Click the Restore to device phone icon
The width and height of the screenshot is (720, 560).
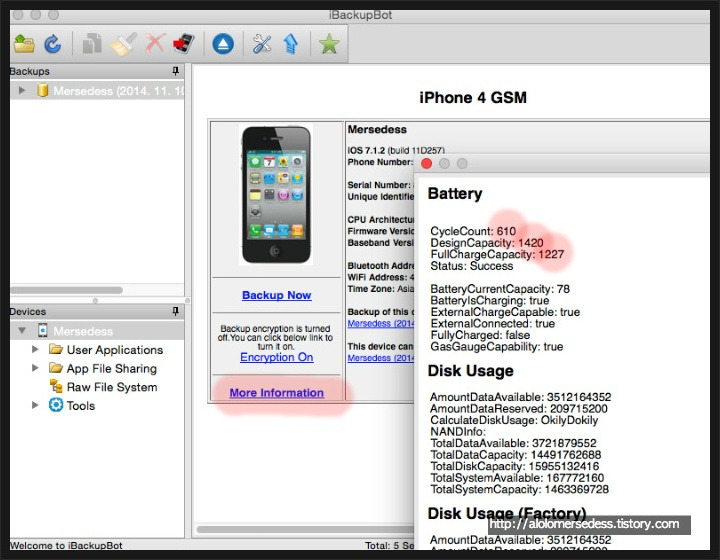(184, 44)
